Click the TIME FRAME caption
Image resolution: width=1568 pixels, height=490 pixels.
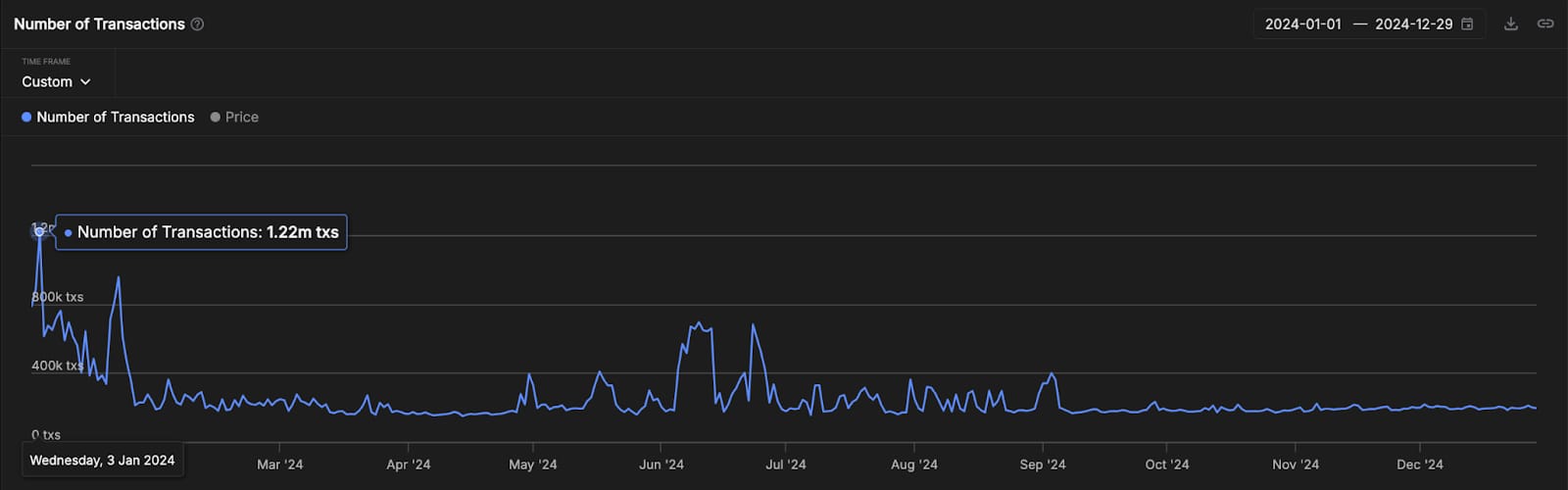coord(46,62)
